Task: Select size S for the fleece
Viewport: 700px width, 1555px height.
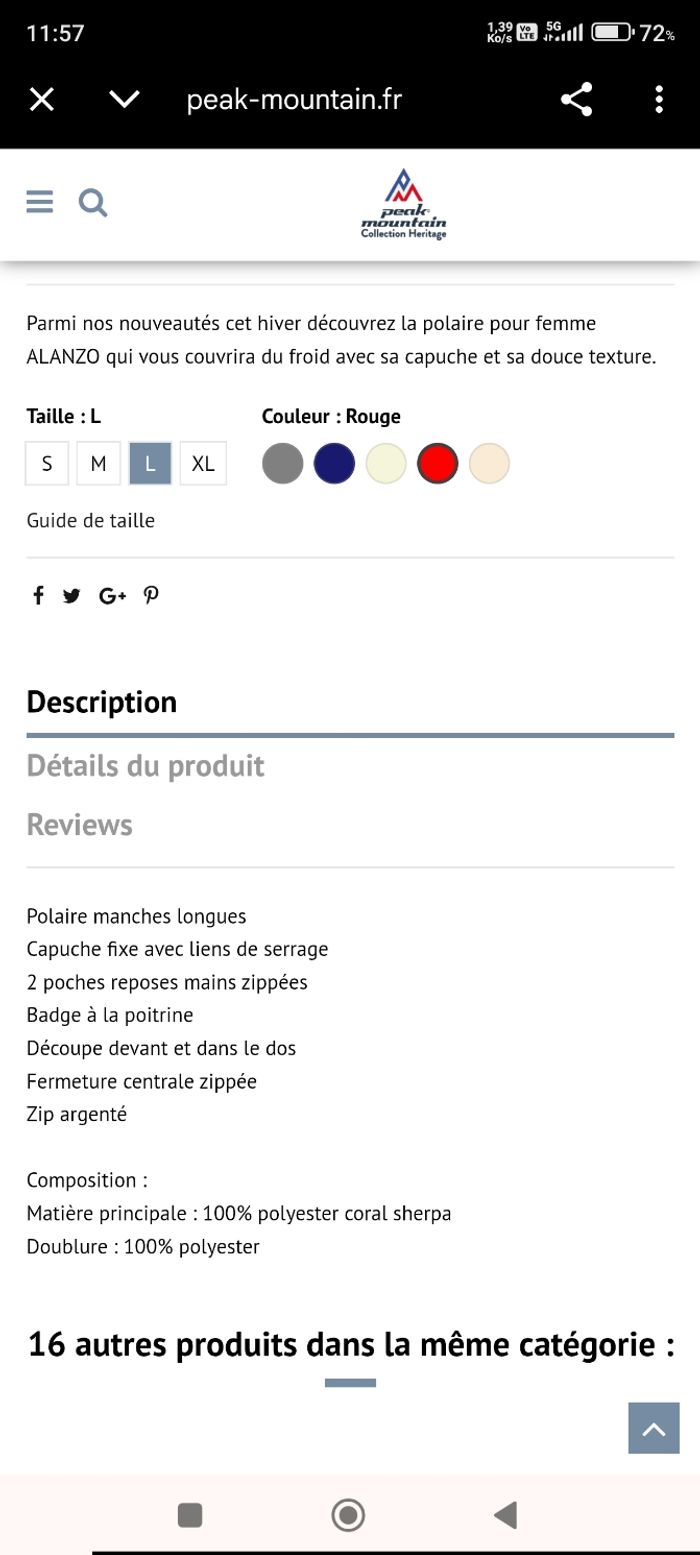Action: click(x=46, y=463)
